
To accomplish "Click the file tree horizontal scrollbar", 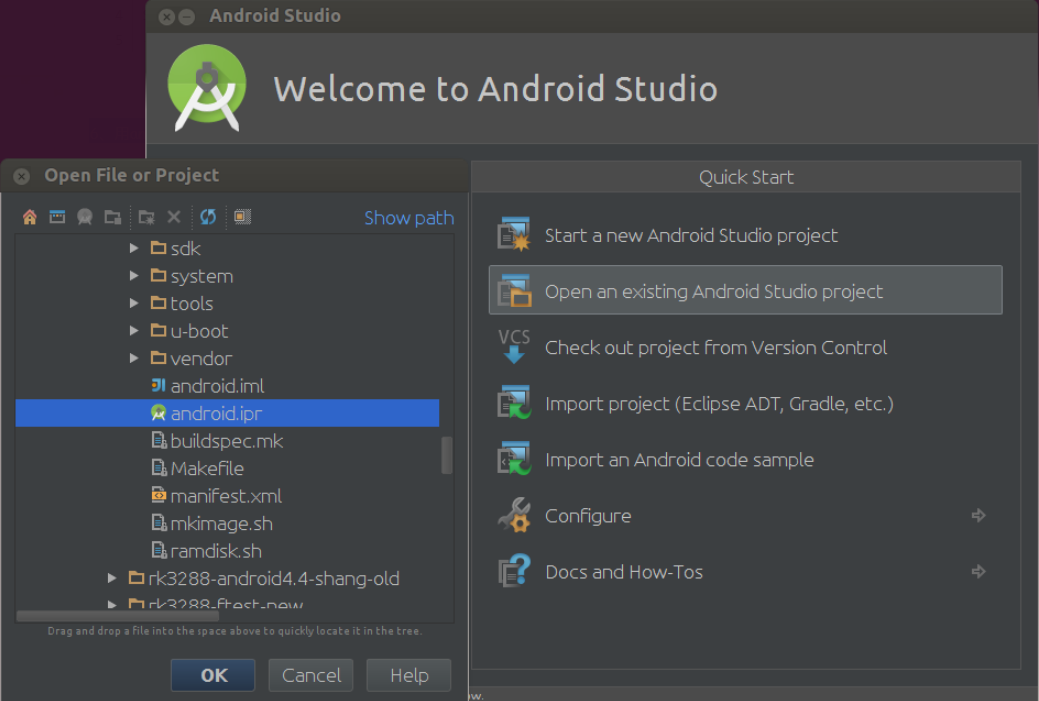I will [x=117, y=616].
